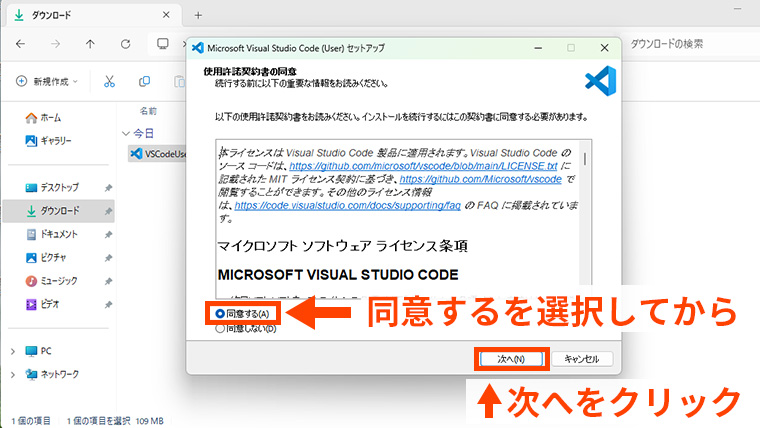The image size is (760, 428).
Task: Open a new Explorer tab with plus
Action: pyautogui.click(x=198, y=15)
